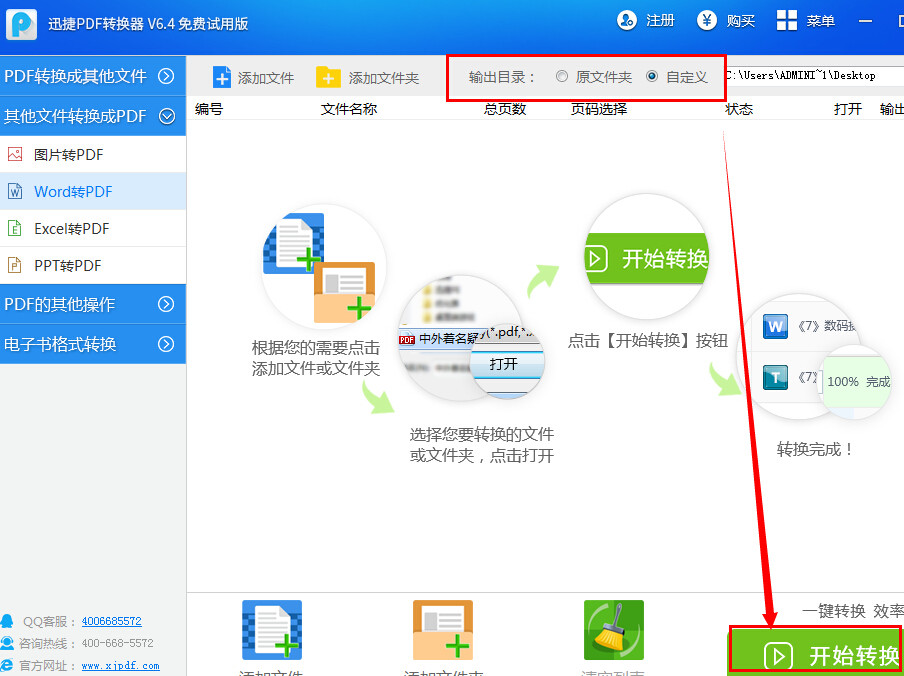Select the PPT转PDF slides icon

coord(14,265)
